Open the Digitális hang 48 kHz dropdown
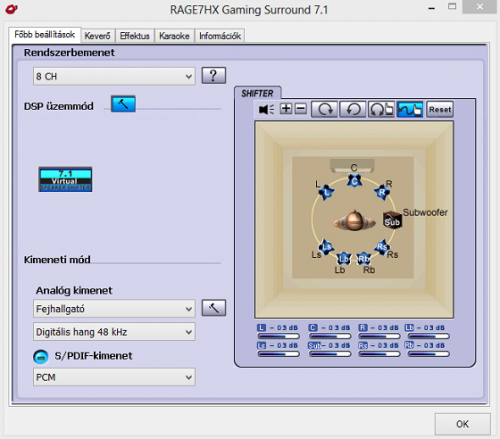 [x=114, y=332]
